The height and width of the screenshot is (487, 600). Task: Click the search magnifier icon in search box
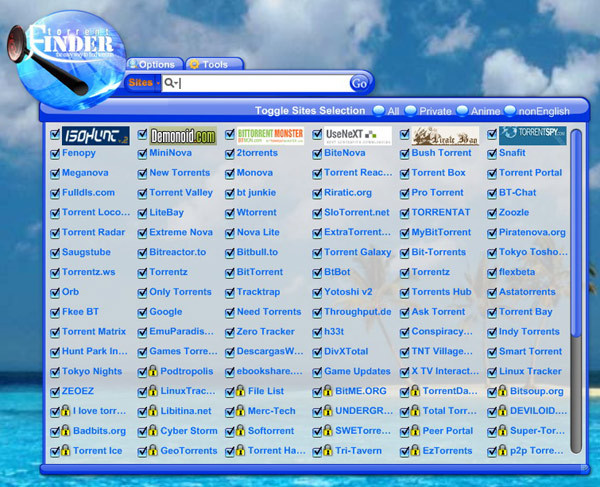pos(169,82)
